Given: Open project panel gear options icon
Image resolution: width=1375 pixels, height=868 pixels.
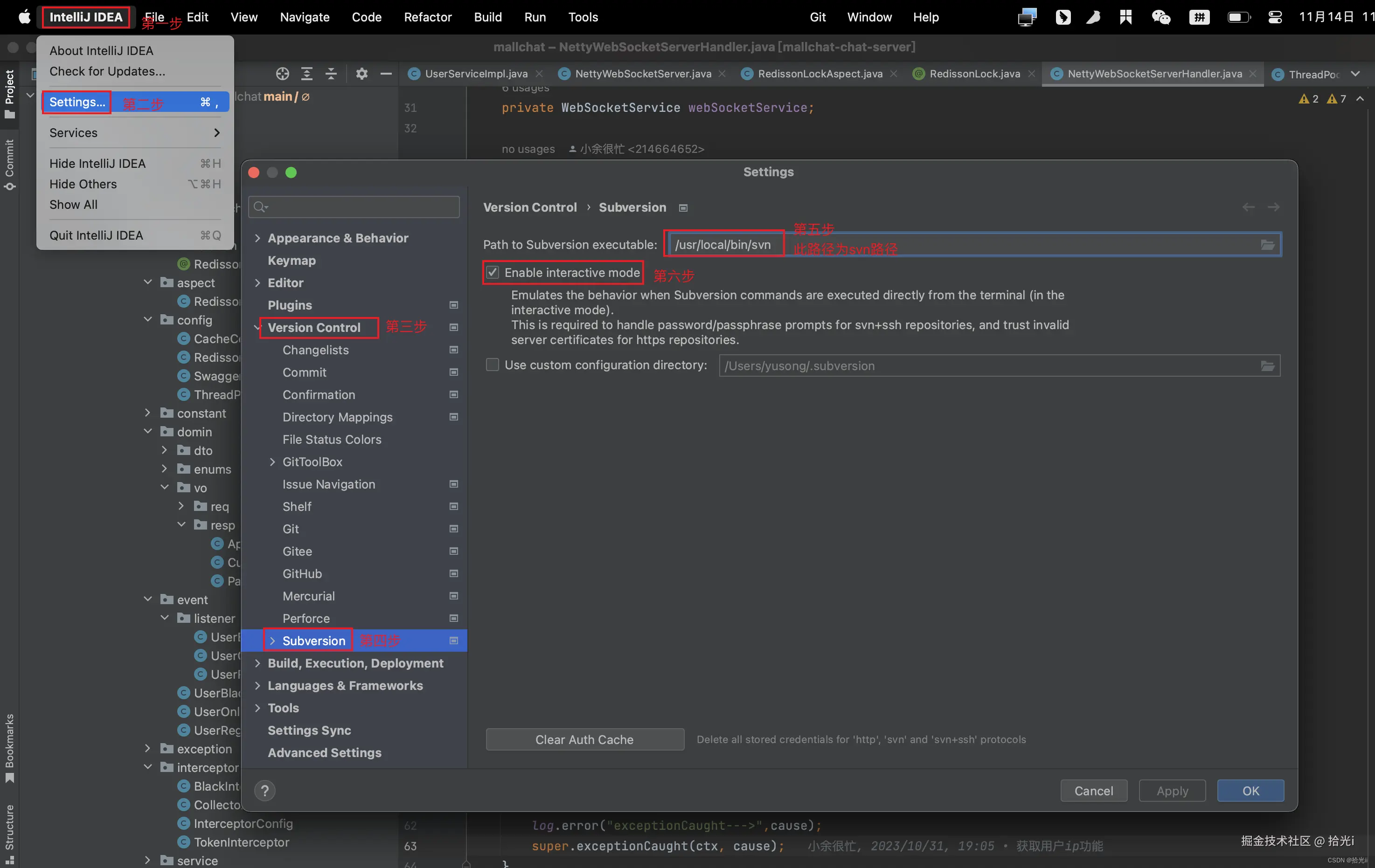Looking at the screenshot, I should [361, 74].
